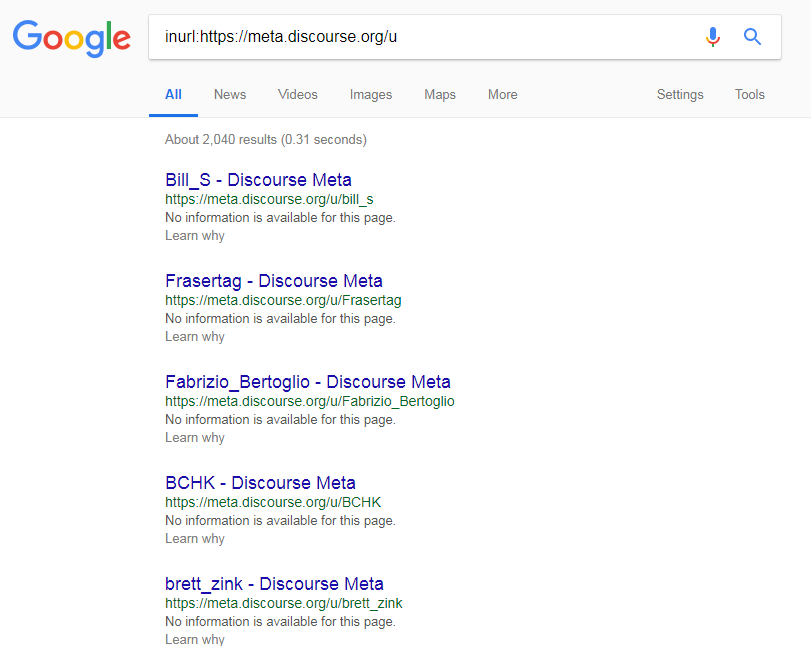The height and width of the screenshot is (646, 811).
Task: Open search Tools options
Action: pos(750,95)
